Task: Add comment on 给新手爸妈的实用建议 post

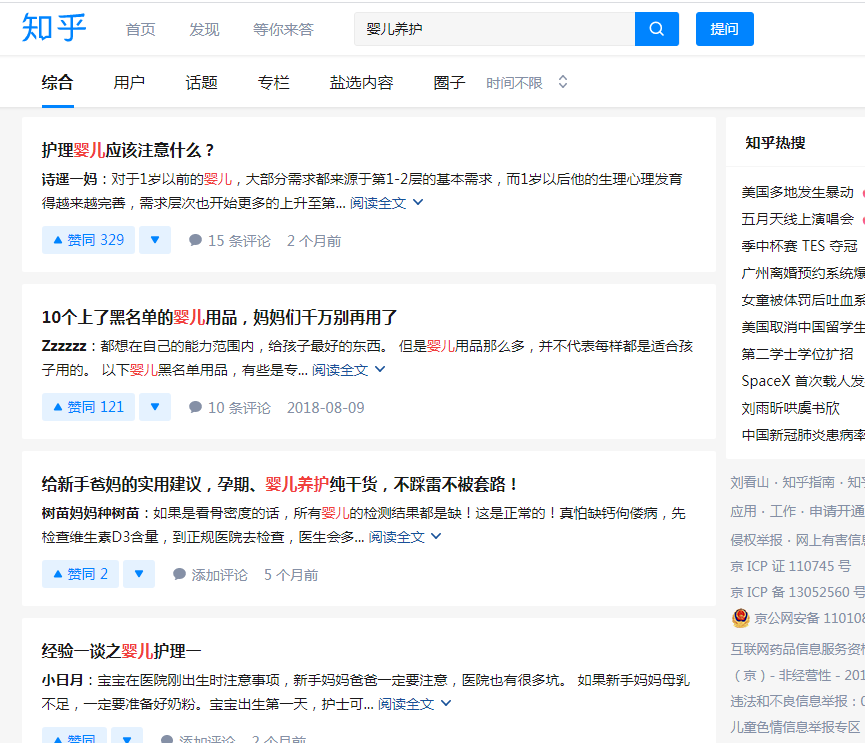Action: tap(210, 575)
